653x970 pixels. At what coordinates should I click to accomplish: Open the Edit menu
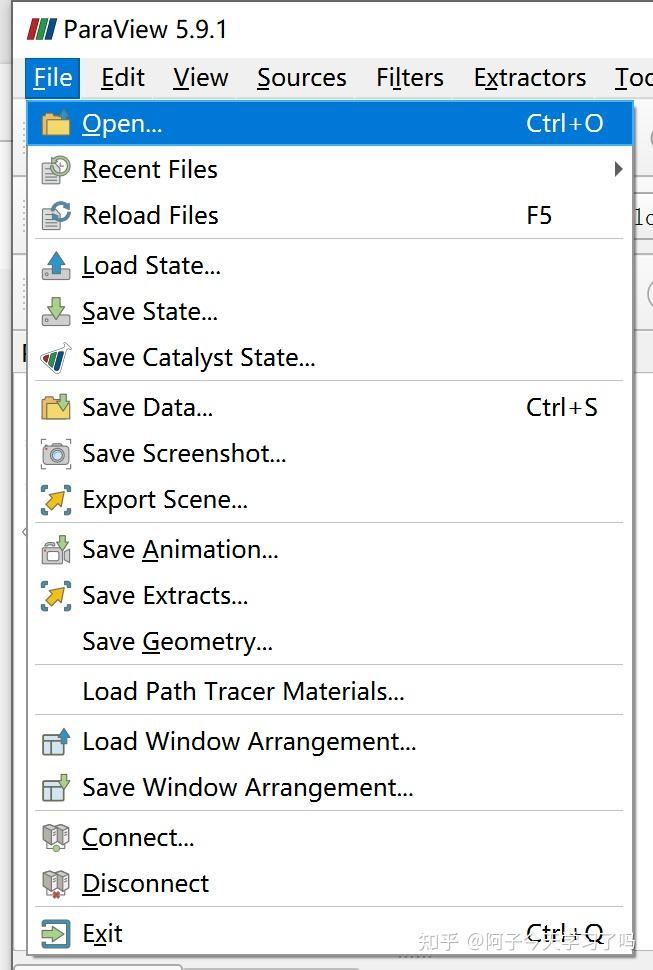[123, 78]
